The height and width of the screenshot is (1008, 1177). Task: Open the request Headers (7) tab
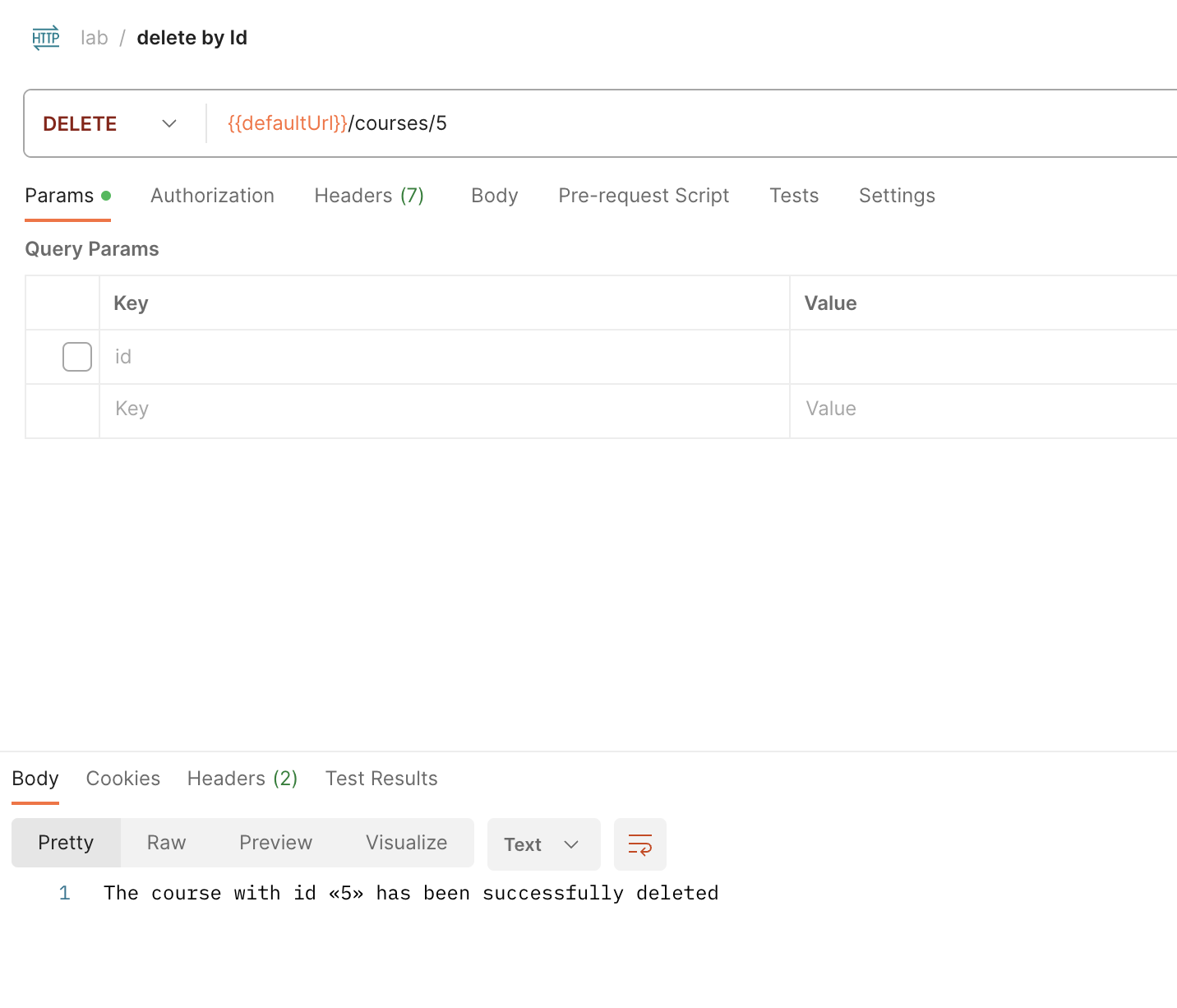pos(368,196)
